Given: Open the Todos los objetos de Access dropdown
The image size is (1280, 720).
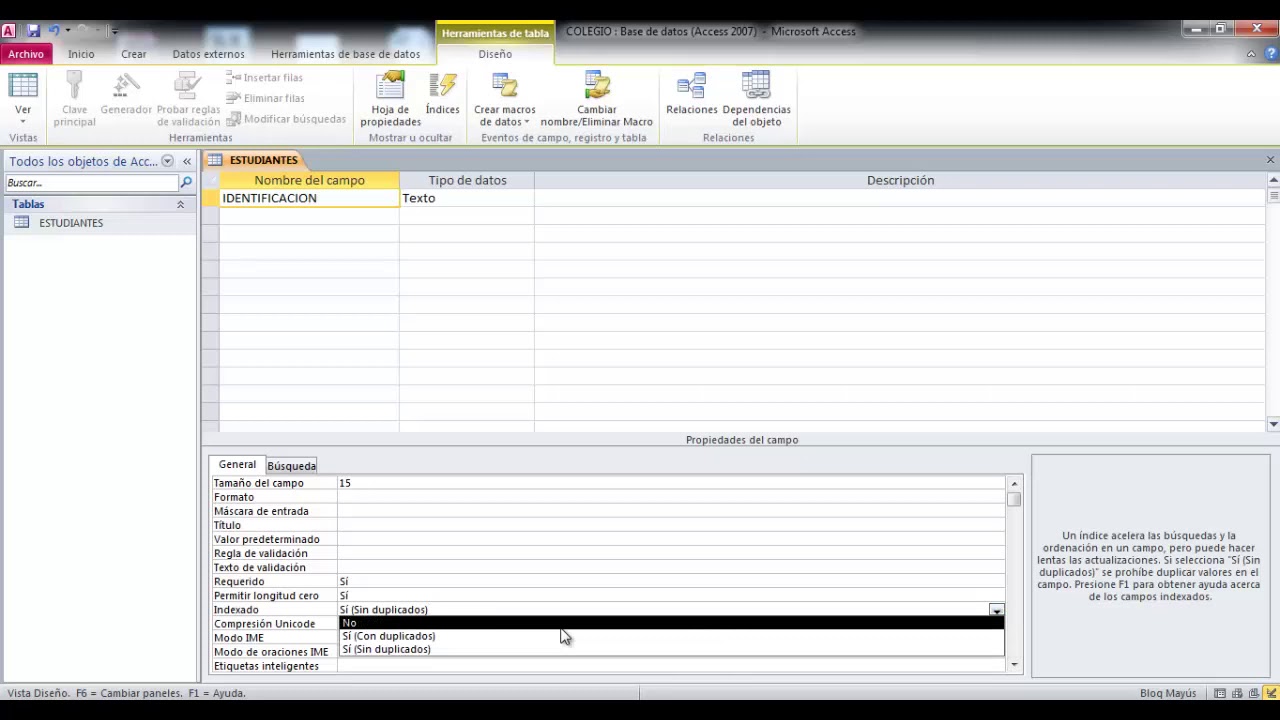Looking at the screenshot, I should [167, 161].
